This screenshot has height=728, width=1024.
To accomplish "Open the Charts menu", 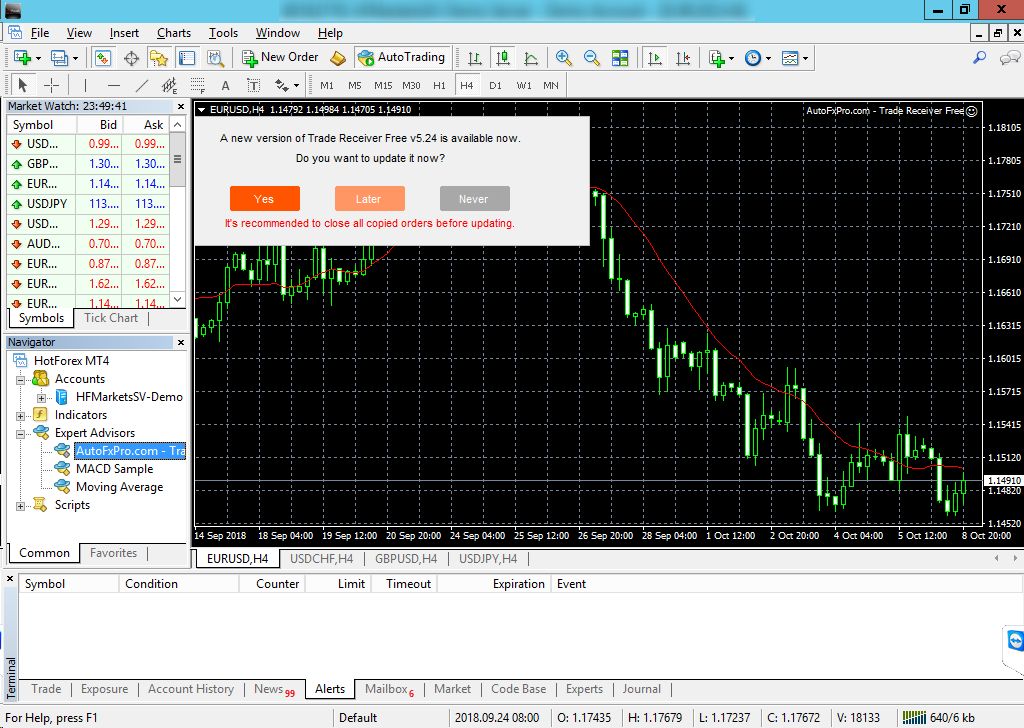I will [x=173, y=33].
